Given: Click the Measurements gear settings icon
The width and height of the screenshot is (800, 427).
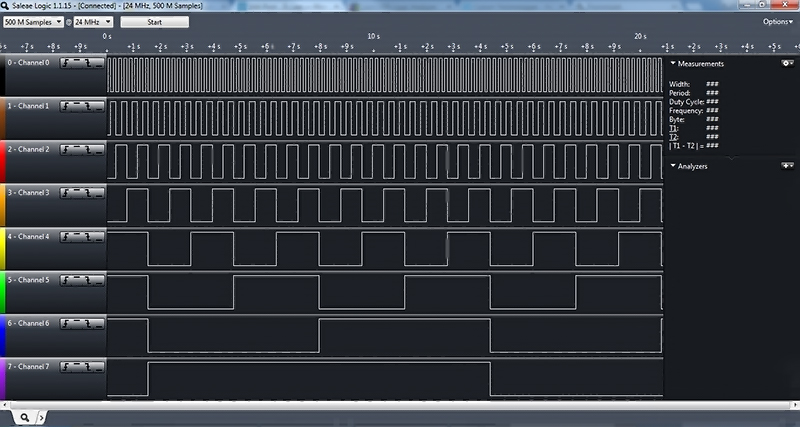Looking at the screenshot, I should pos(787,63).
